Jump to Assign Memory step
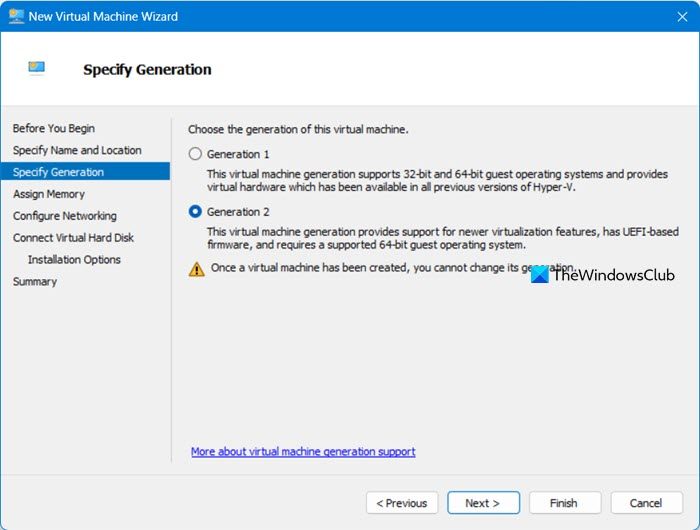The width and height of the screenshot is (700, 530). coord(49,194)
